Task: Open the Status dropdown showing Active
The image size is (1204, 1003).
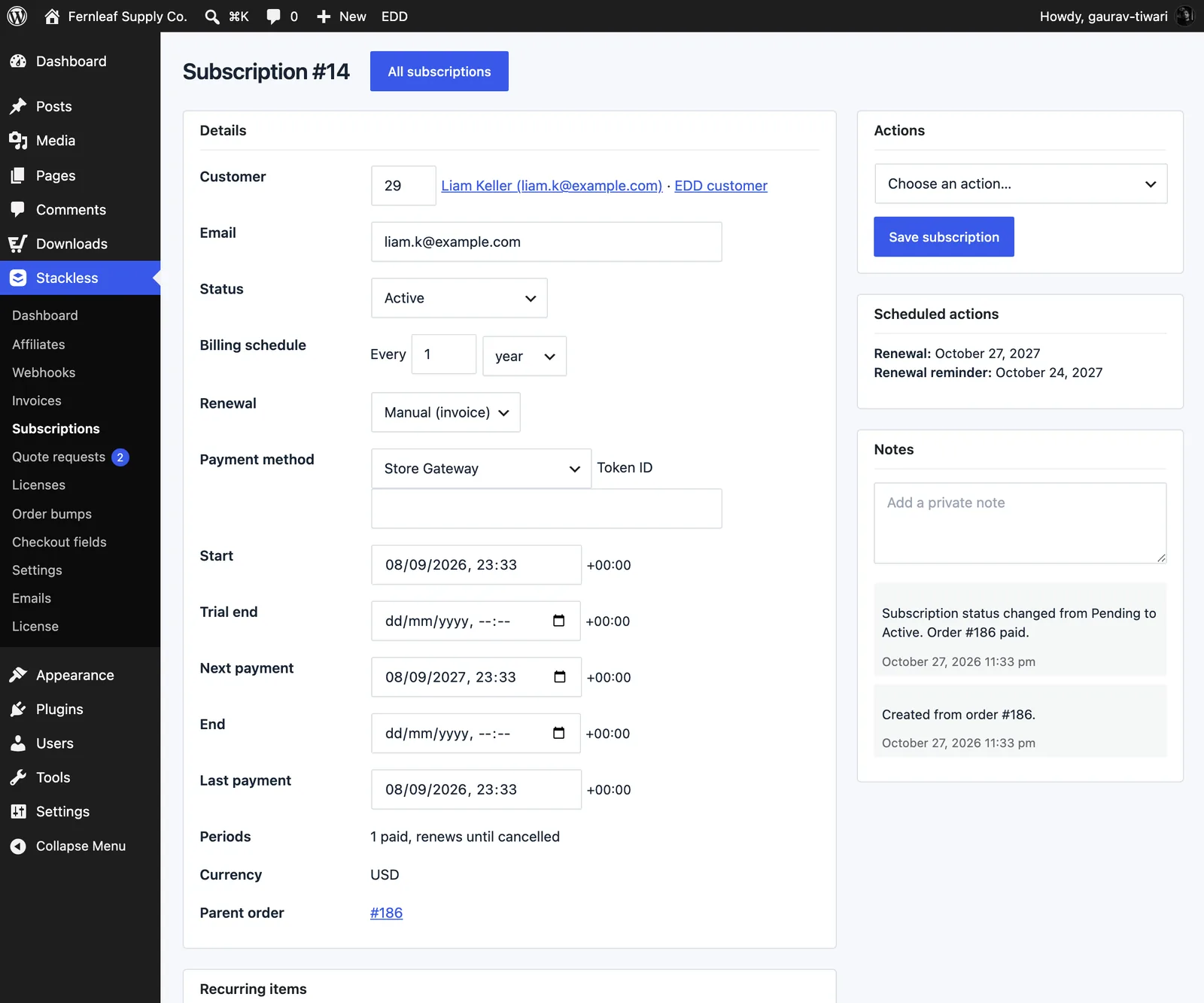Action: point(459,298)
